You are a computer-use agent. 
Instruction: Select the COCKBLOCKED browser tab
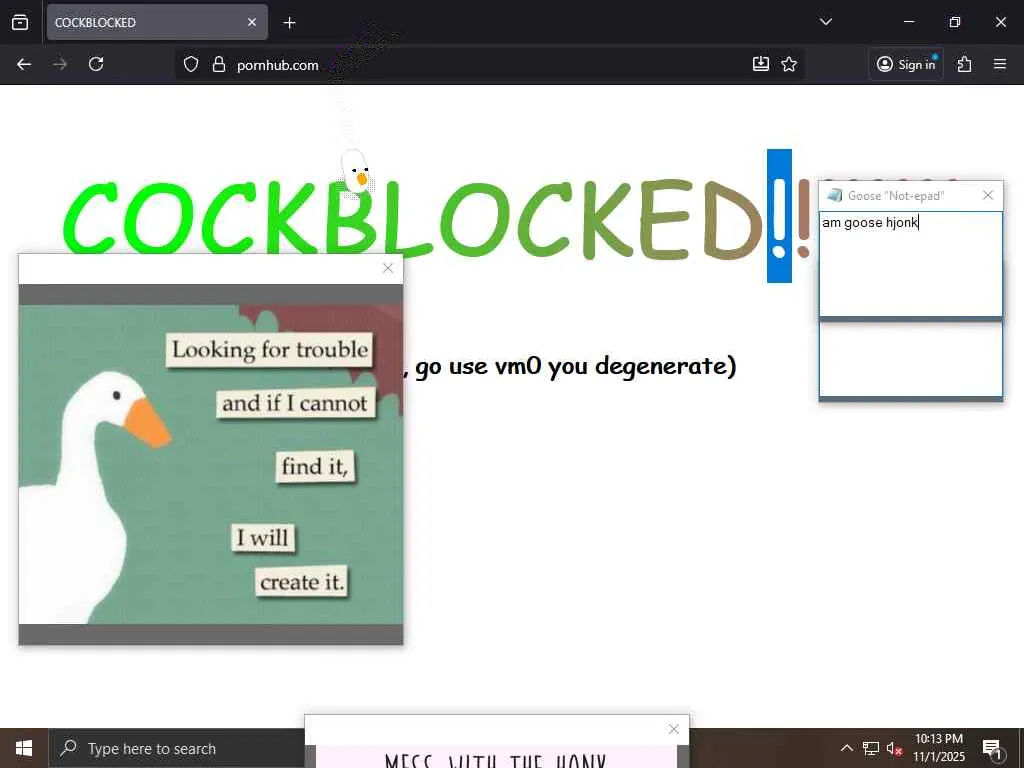pos(157,22)
